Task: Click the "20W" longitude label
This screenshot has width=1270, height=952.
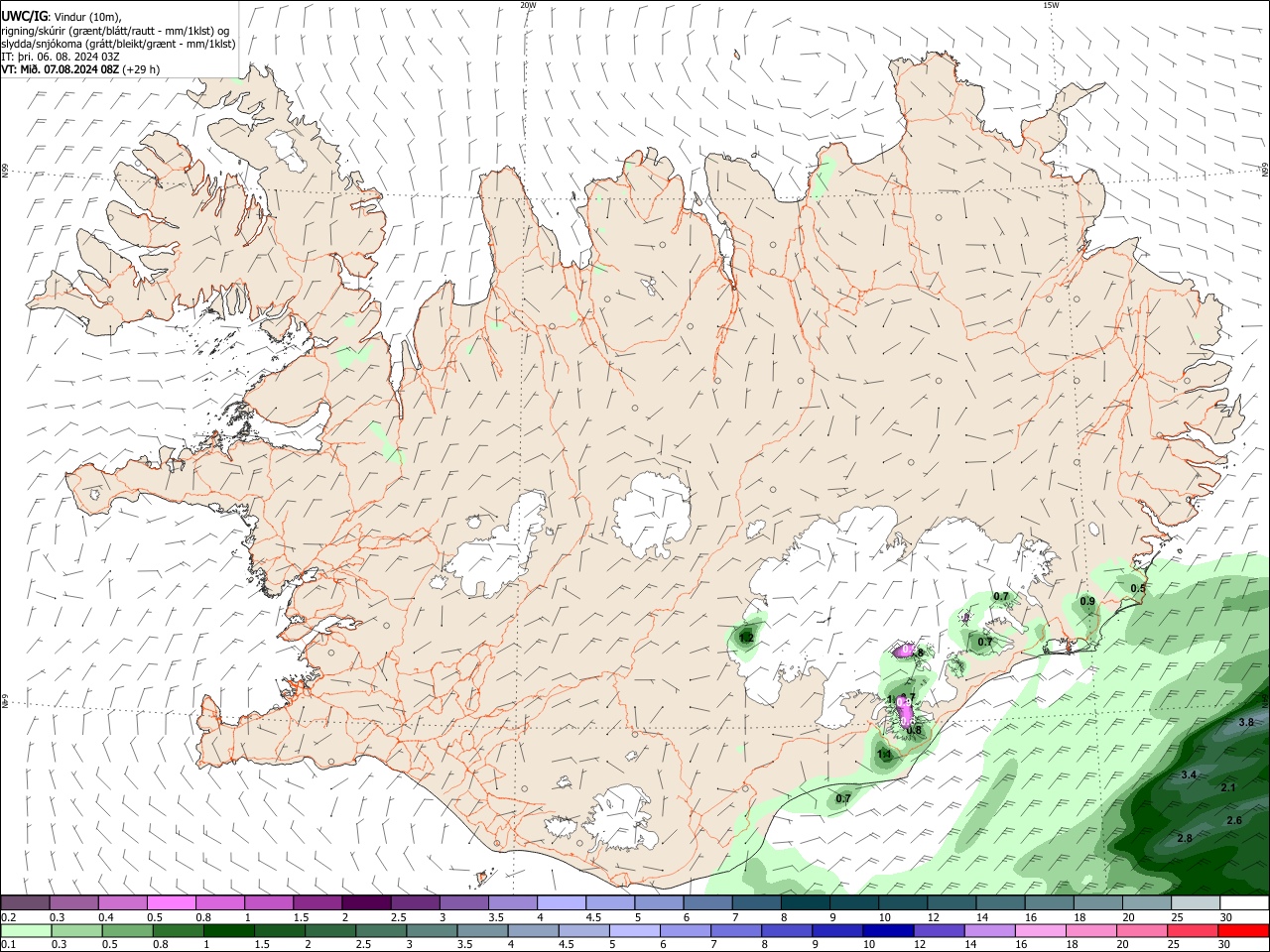Action: tap(528, 5)
